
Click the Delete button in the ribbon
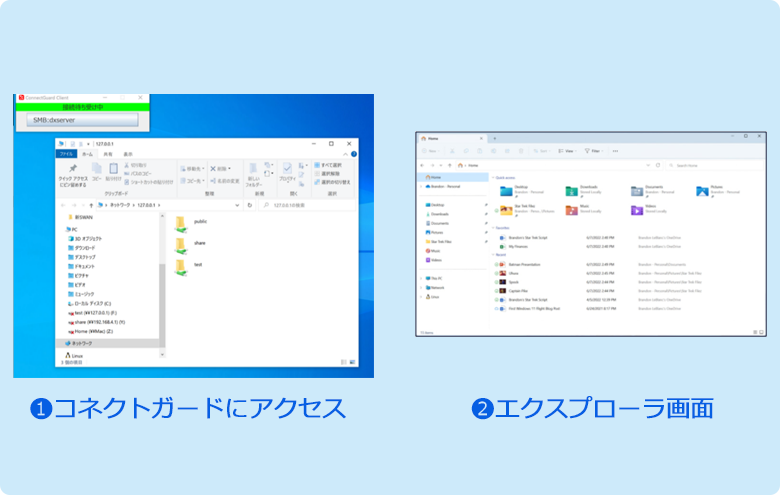[220, 169]
